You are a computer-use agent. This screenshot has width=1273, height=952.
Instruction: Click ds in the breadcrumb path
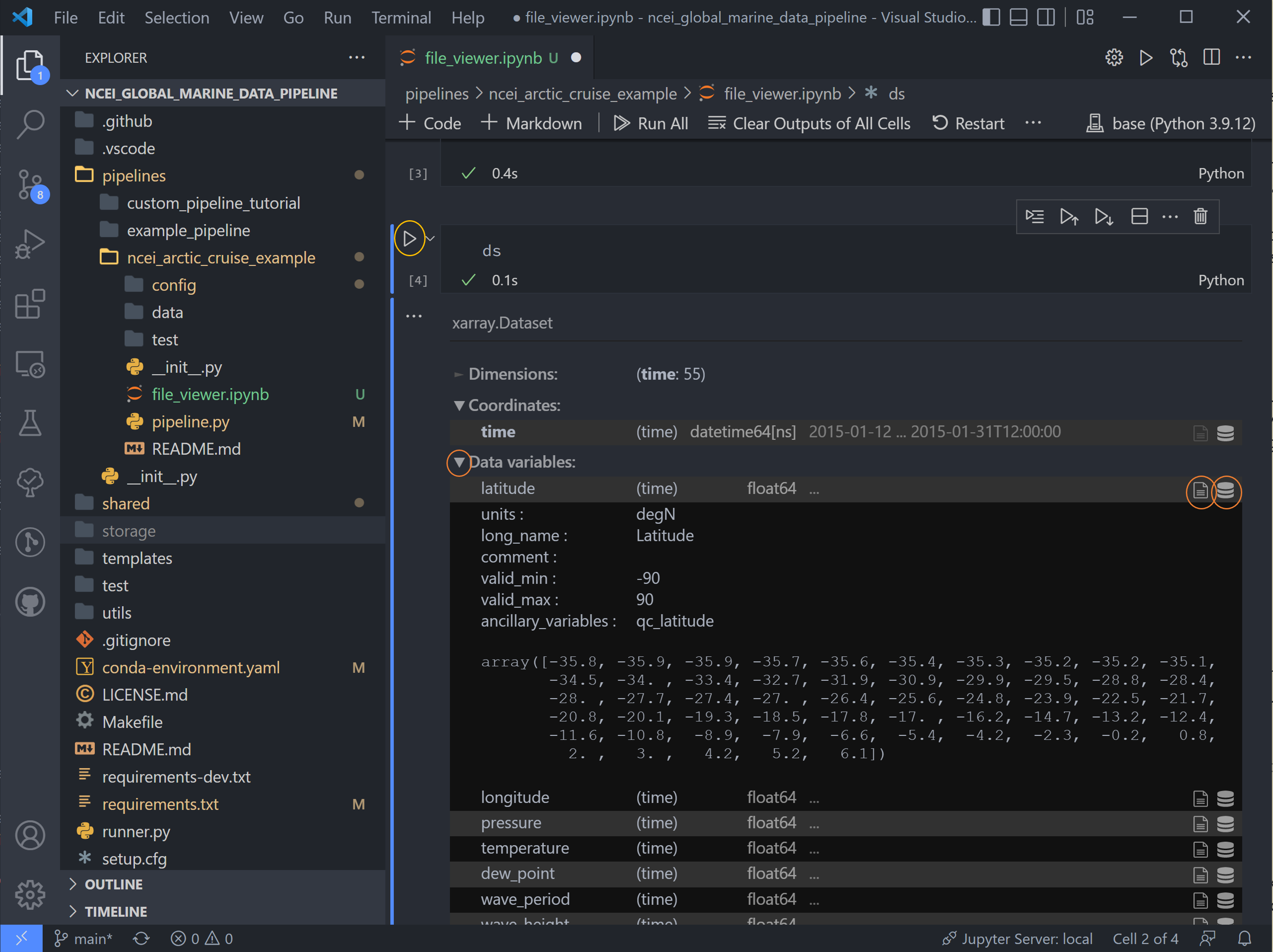(896, 93)
